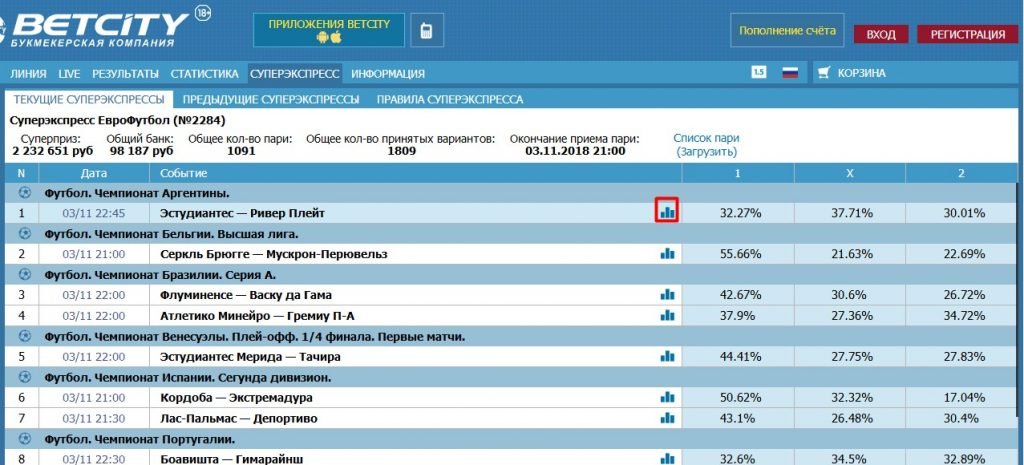Click the Лас-Пальмас — Депортиво event name
This screenshot has width=1024, height=465.
238,419
